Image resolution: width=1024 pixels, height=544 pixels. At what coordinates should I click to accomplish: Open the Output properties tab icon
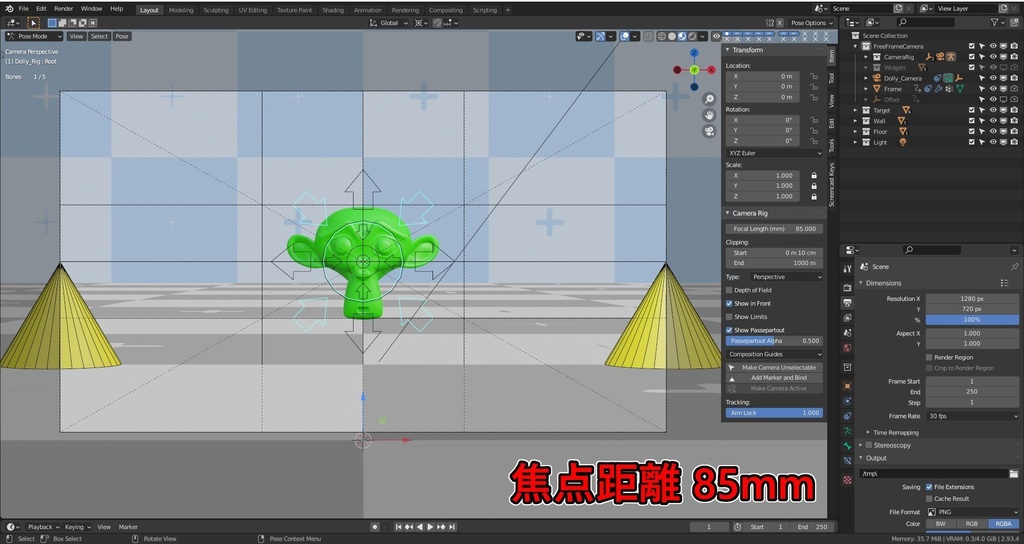(x=847, y=302)
